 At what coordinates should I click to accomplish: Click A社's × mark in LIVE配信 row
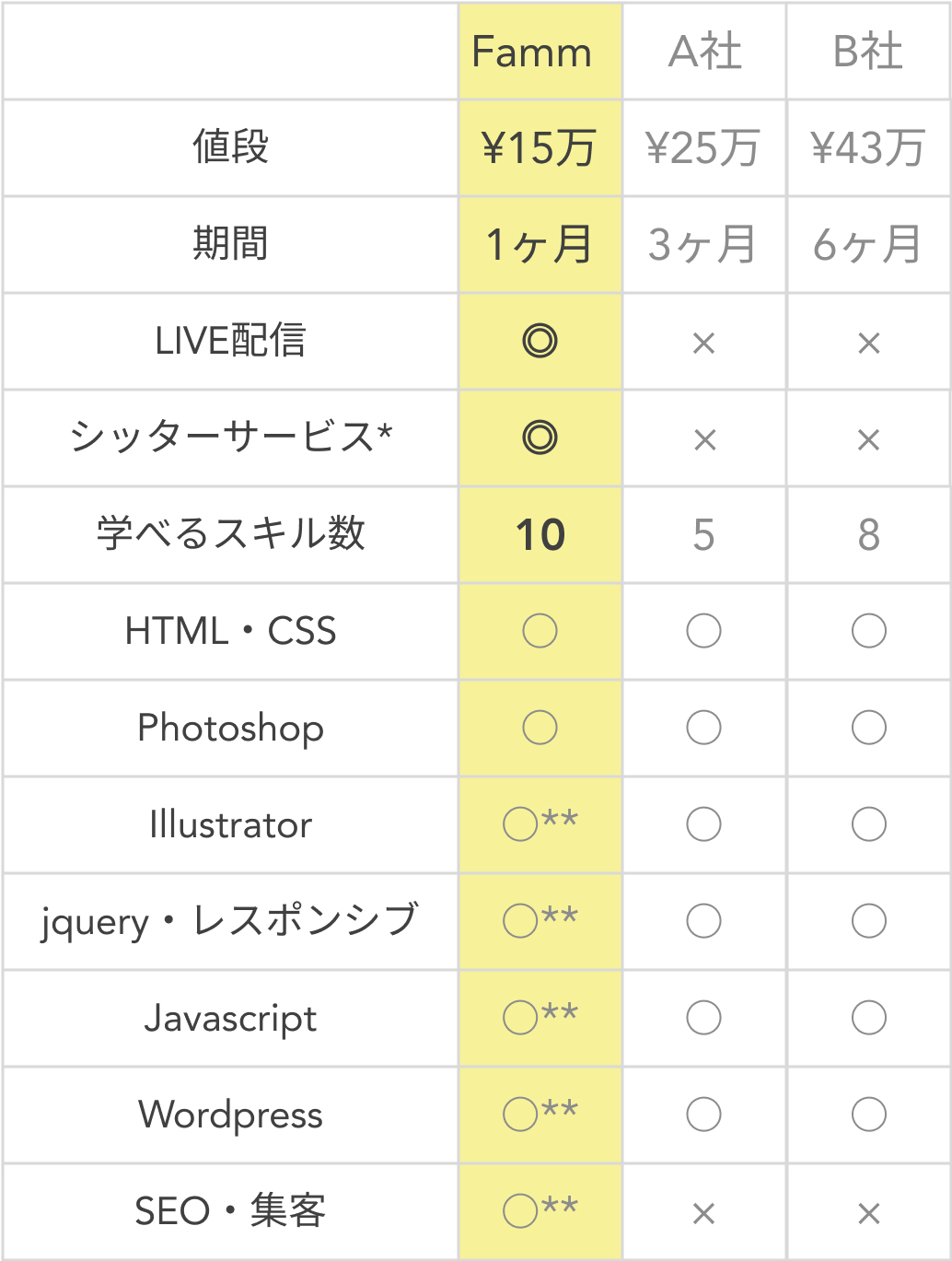[x=703, y=344]
